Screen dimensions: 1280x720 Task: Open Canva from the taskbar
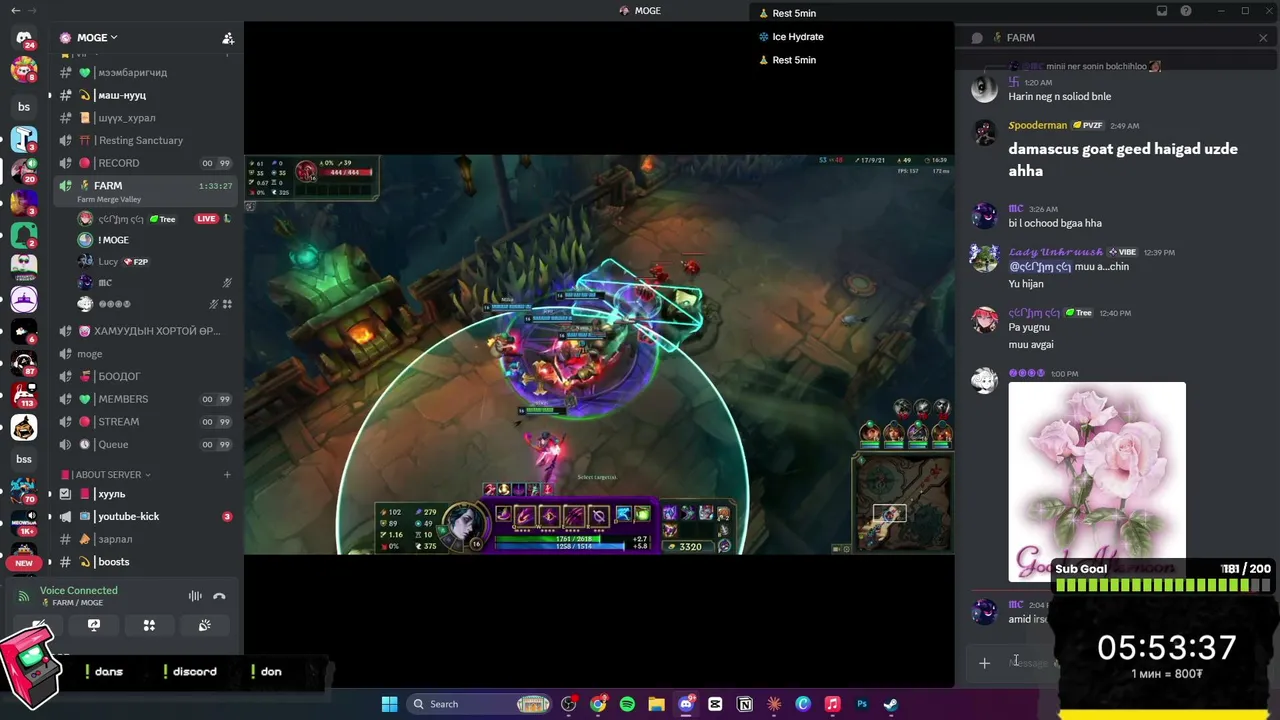pyautogui.click(x=803, y=704)
